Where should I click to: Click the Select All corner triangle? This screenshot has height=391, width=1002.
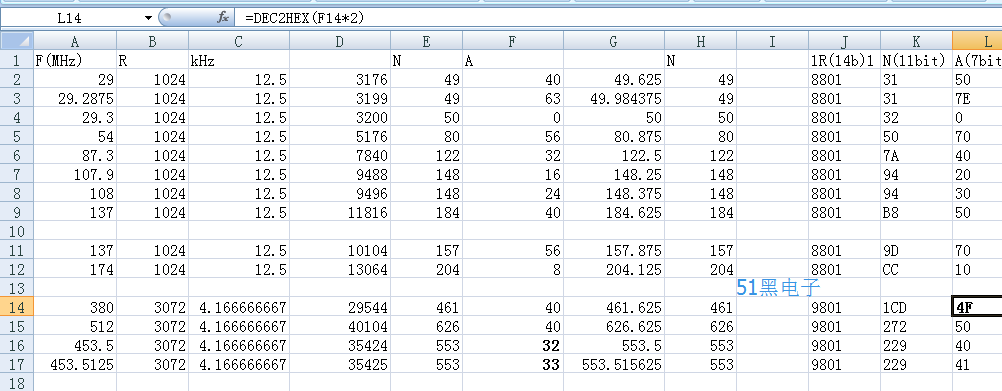16,42
